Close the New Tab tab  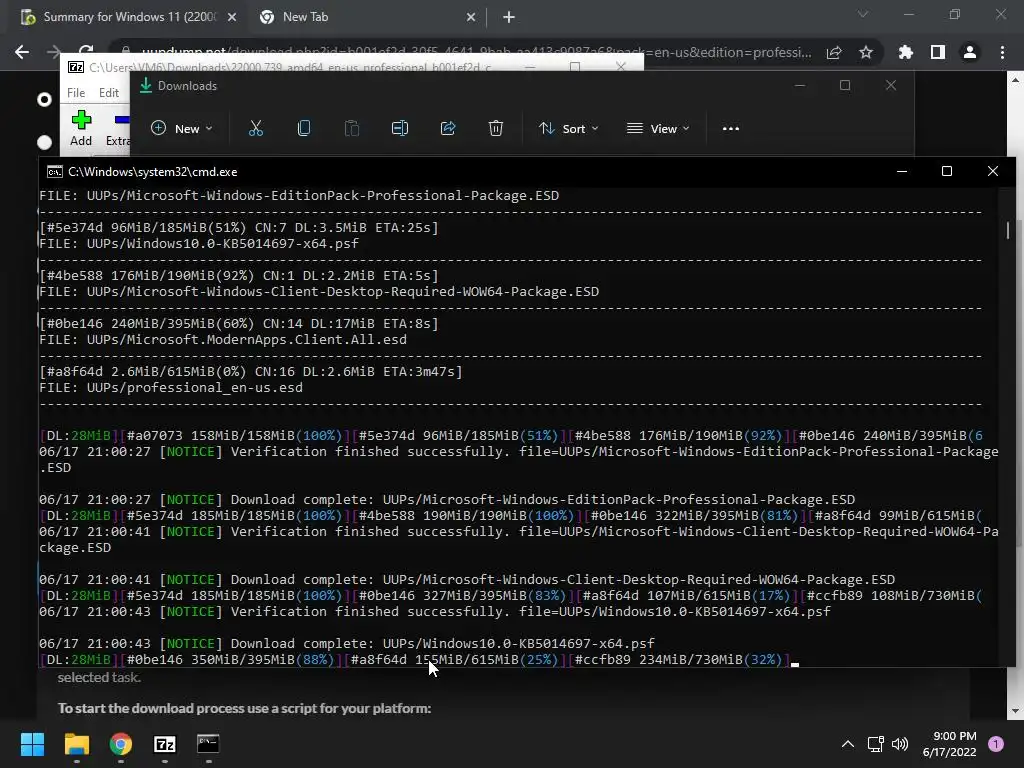coord(471,18)
